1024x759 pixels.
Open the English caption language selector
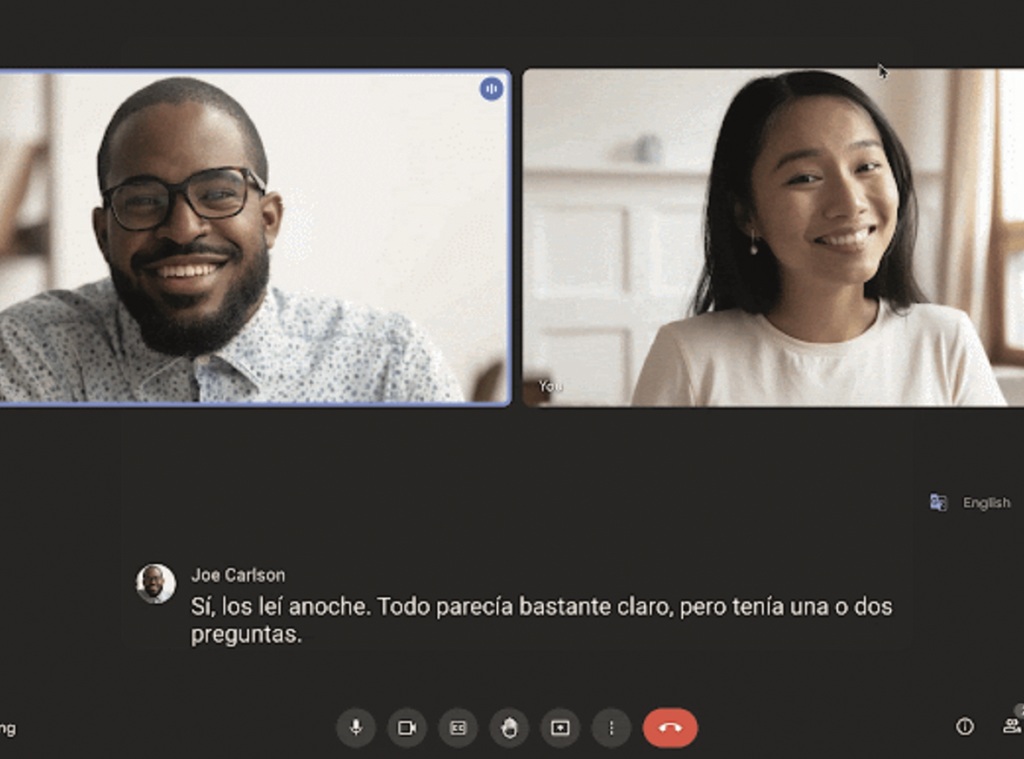[986, 503]
